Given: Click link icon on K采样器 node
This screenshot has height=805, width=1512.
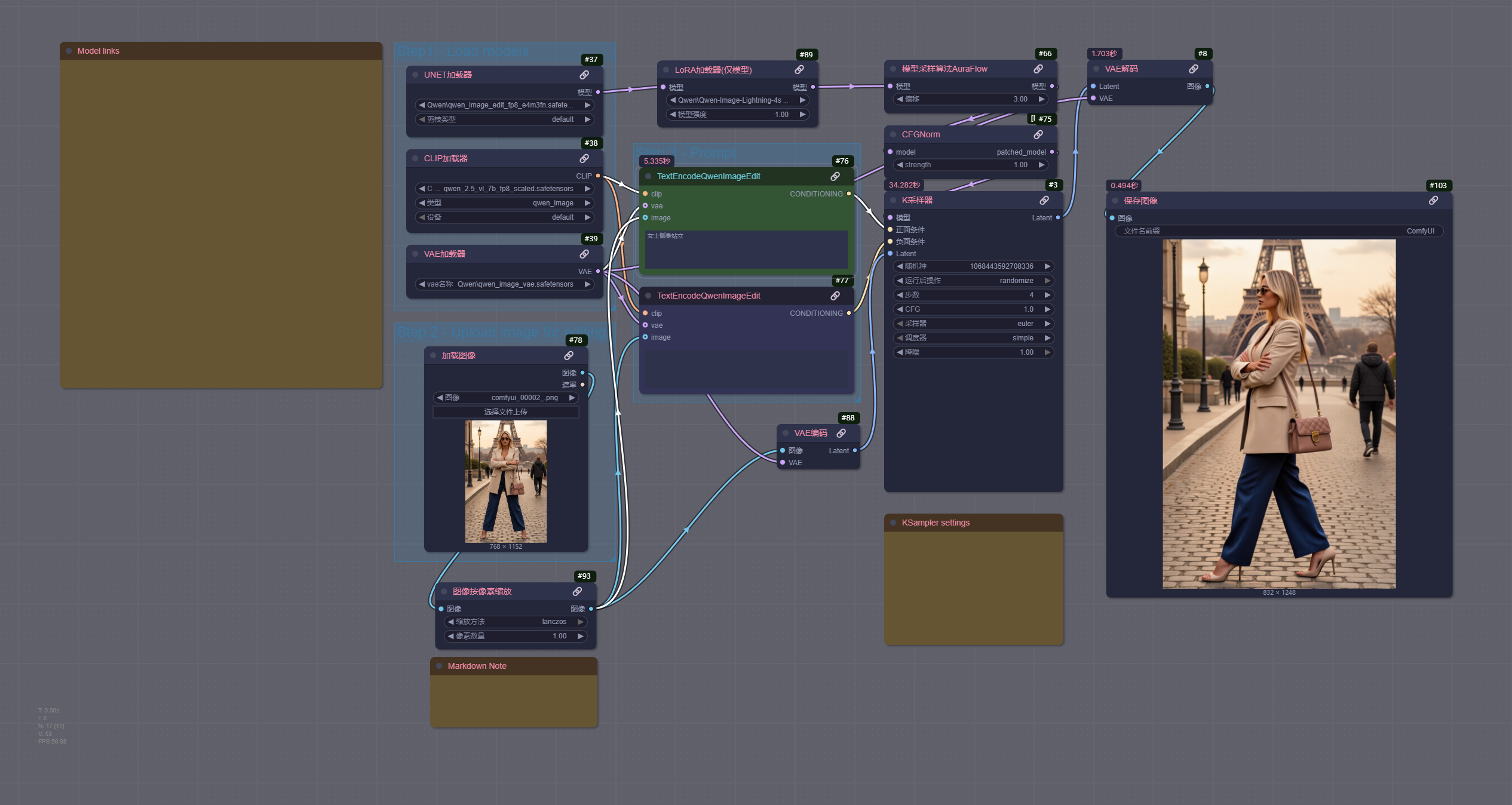Looking at the screenshot, I should (1044, 200).
